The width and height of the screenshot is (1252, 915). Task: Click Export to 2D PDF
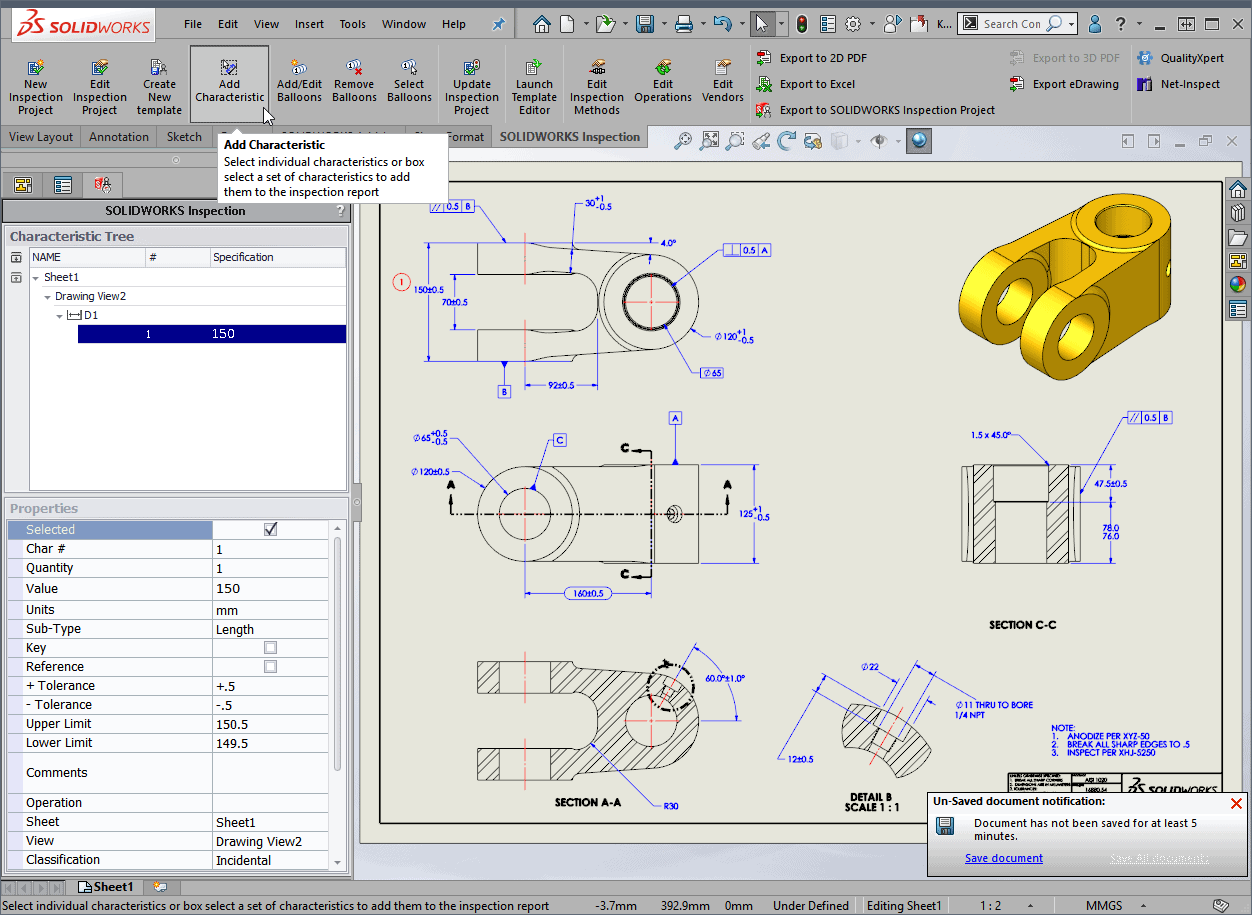[823, 58]
